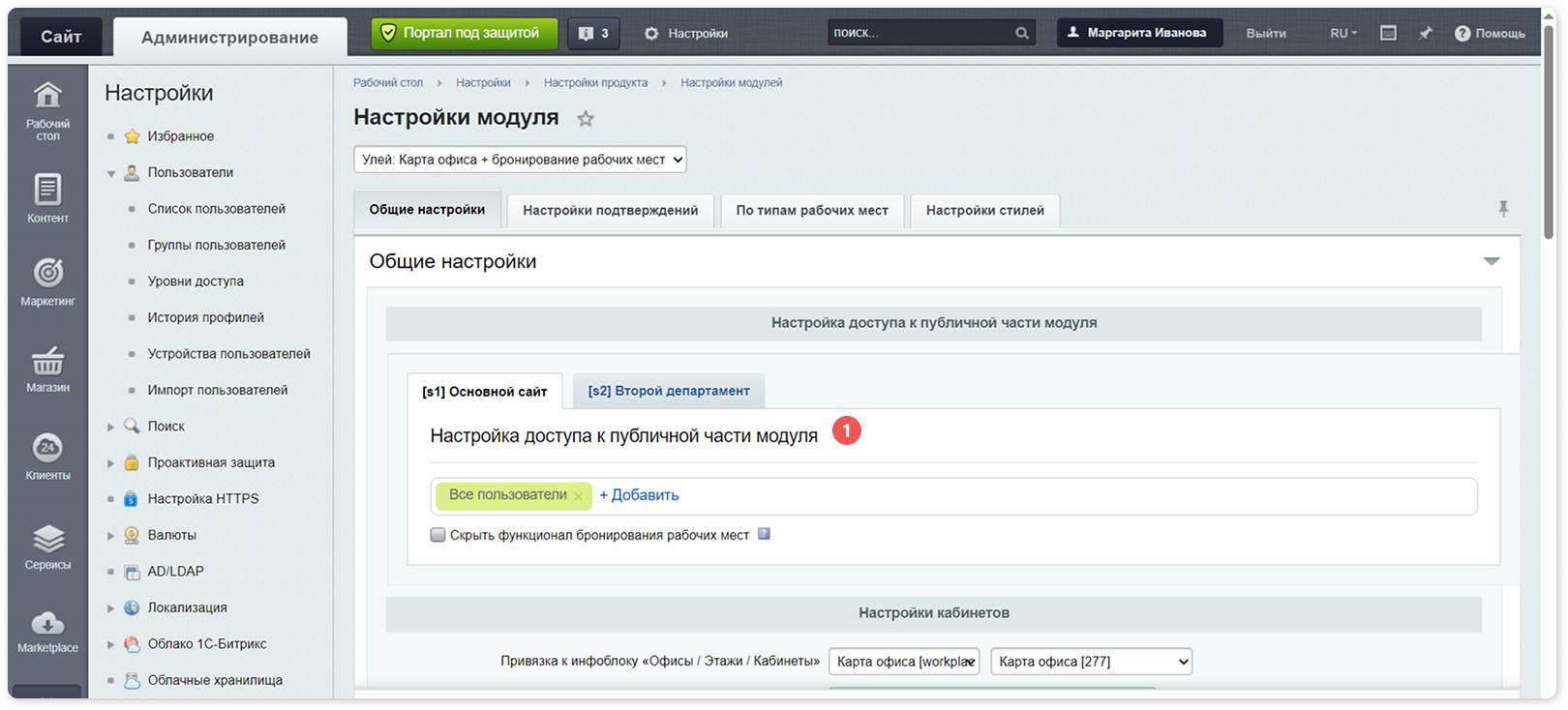Switch to Настройки подтверждений tab
This screenshot has width=1568, height=710.
(x=611, y=210)
